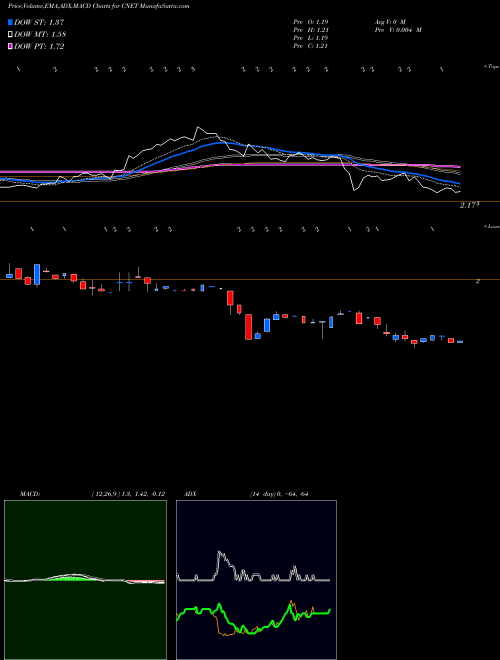This screenshot has height=660, width=500.
Task: Click the 'Pre C: 1.21' value
Action: tap(310, 46)
